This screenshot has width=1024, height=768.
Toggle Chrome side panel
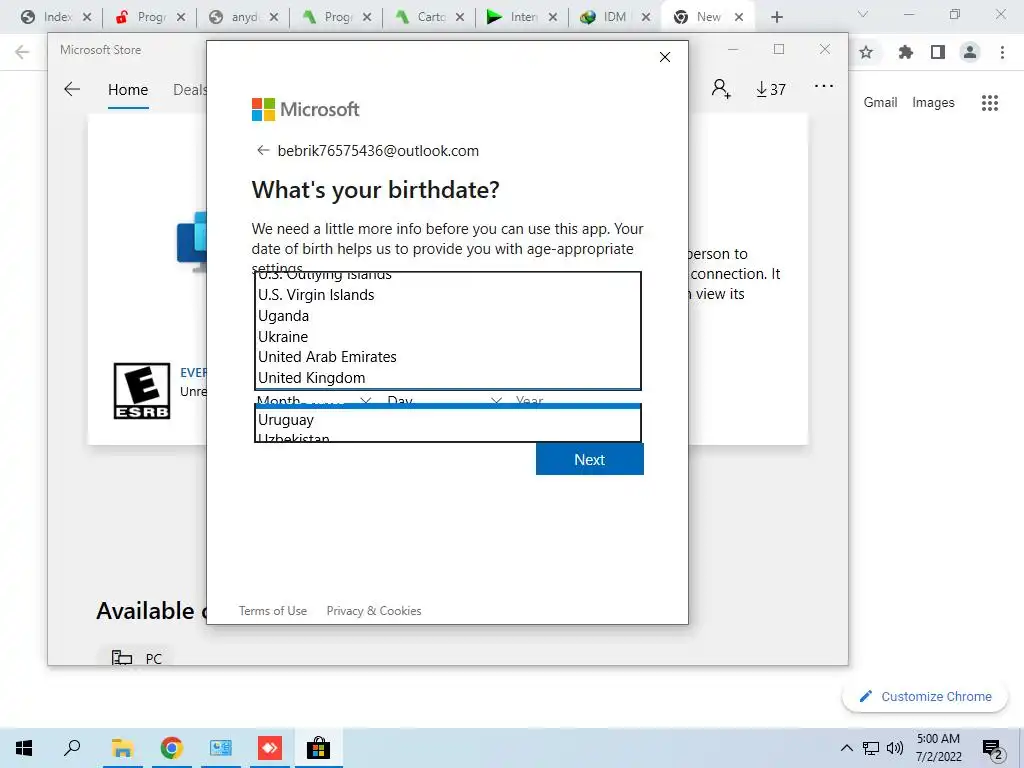coord(938,52)
